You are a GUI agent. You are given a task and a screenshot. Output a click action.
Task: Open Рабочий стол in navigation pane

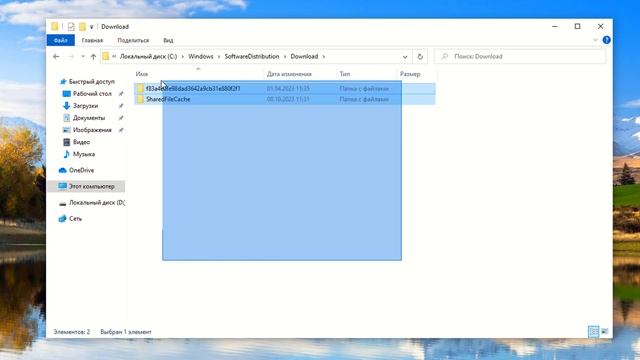[92, 94]
